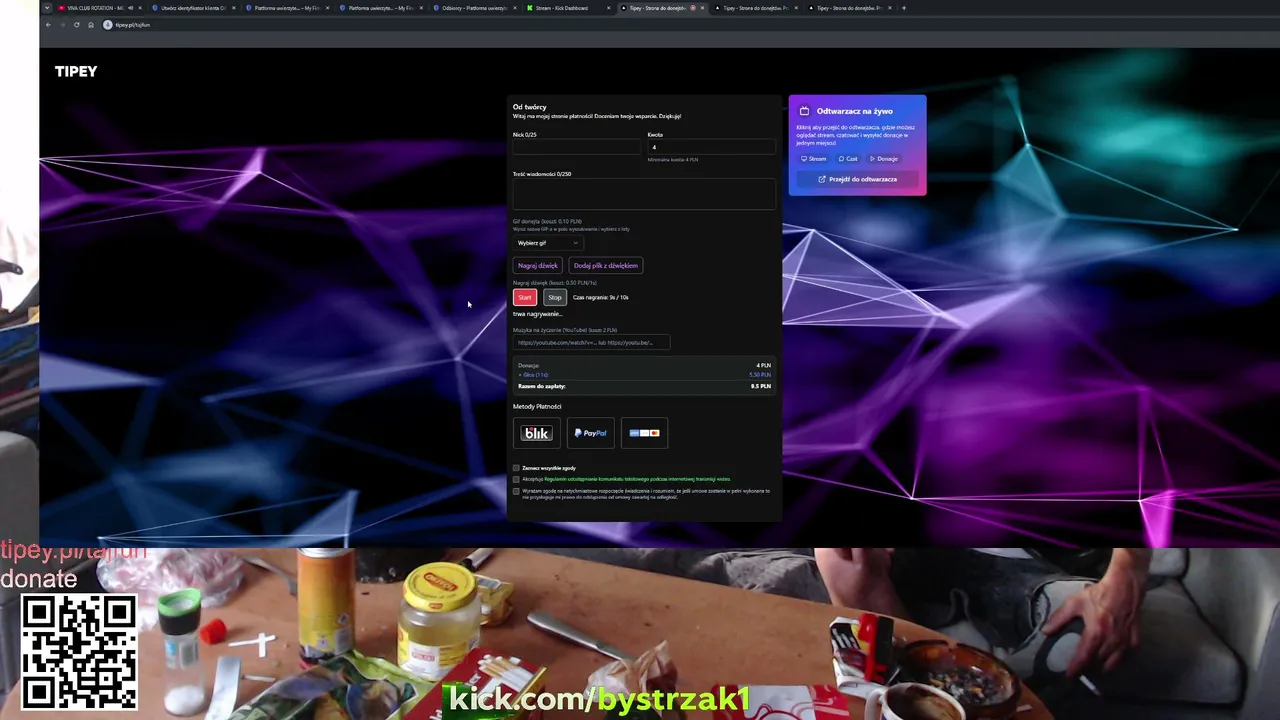Click the Minimalna kwota: 4 PLN hint

click(673, 160)
